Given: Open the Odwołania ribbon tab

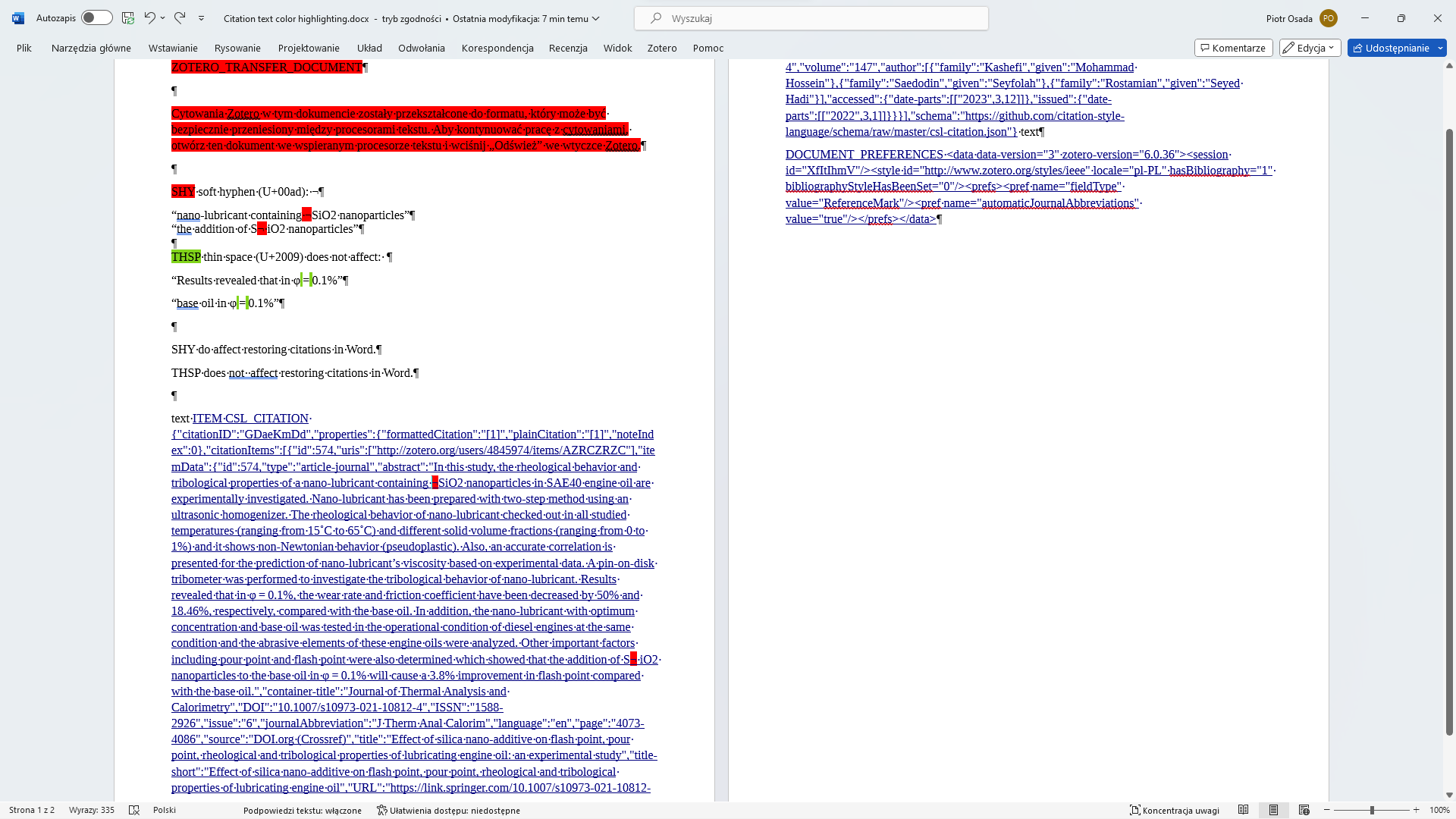Looking at the screenshot, I should click(x=421, y=48).
